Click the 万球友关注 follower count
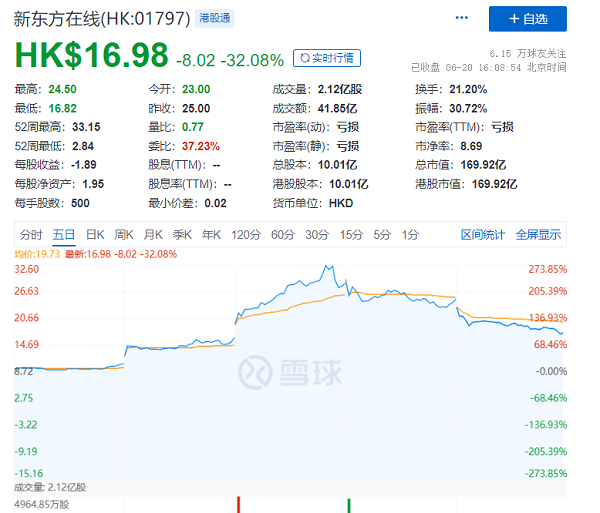Viewport: 600px width, 513px height. [x=528, y=53]
